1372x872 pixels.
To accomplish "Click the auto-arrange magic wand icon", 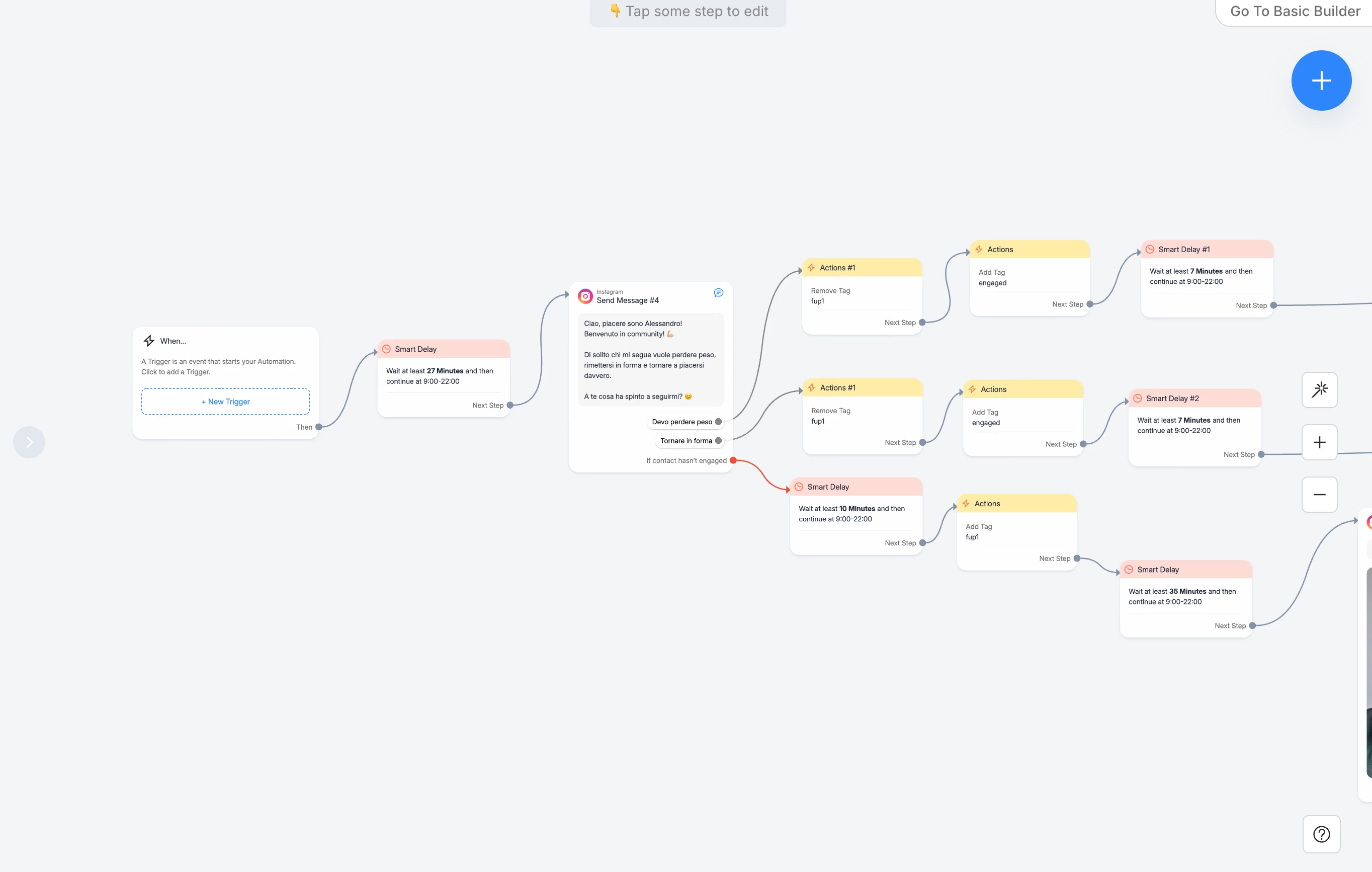I will point(1319,390).
